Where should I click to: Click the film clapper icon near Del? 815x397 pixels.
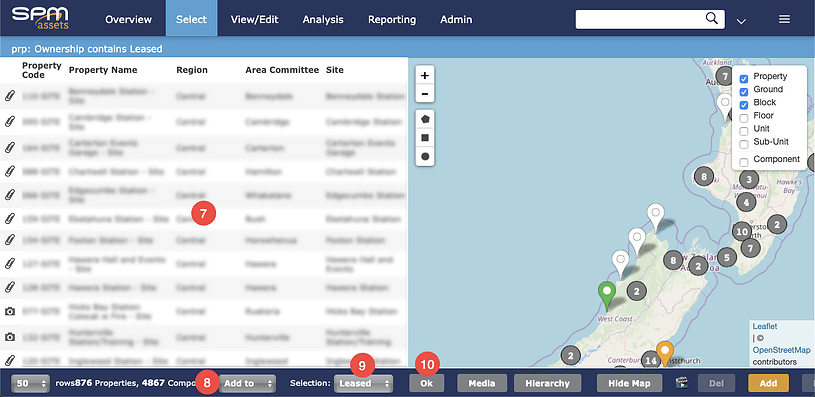pos(681,383)
